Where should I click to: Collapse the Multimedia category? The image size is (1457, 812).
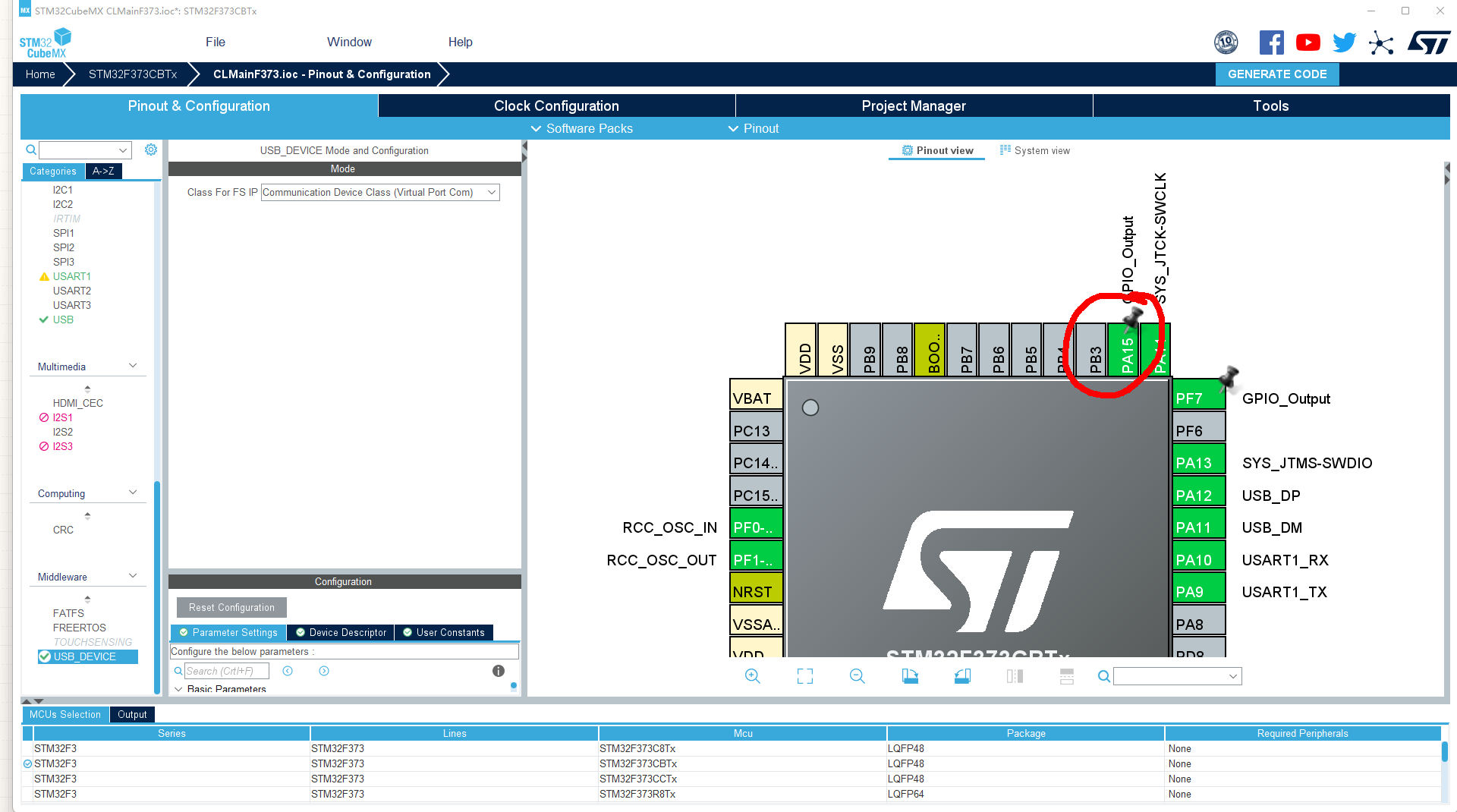coord(134,366)
